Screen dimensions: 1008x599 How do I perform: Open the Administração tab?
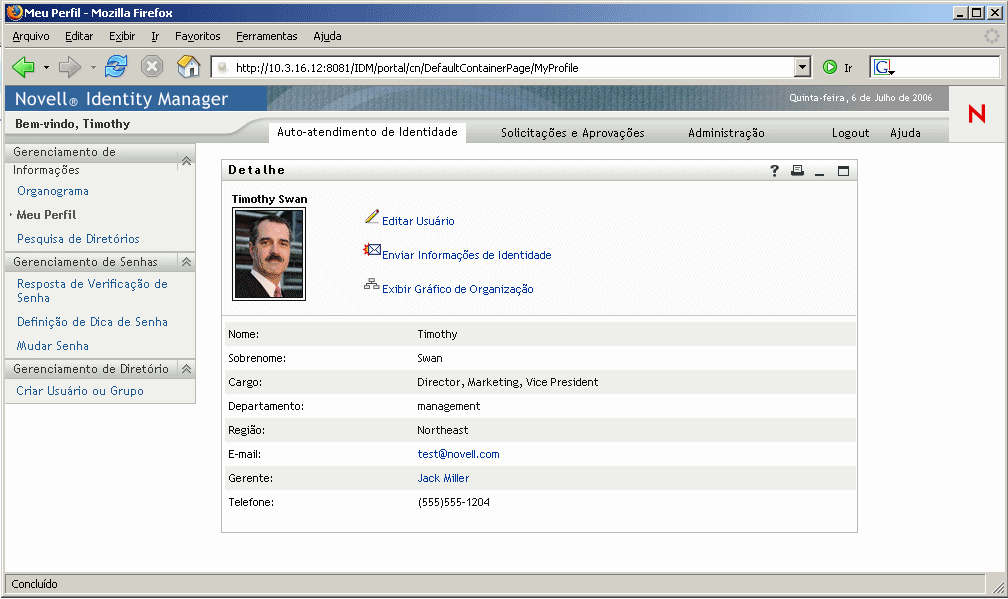pos(726,133)
